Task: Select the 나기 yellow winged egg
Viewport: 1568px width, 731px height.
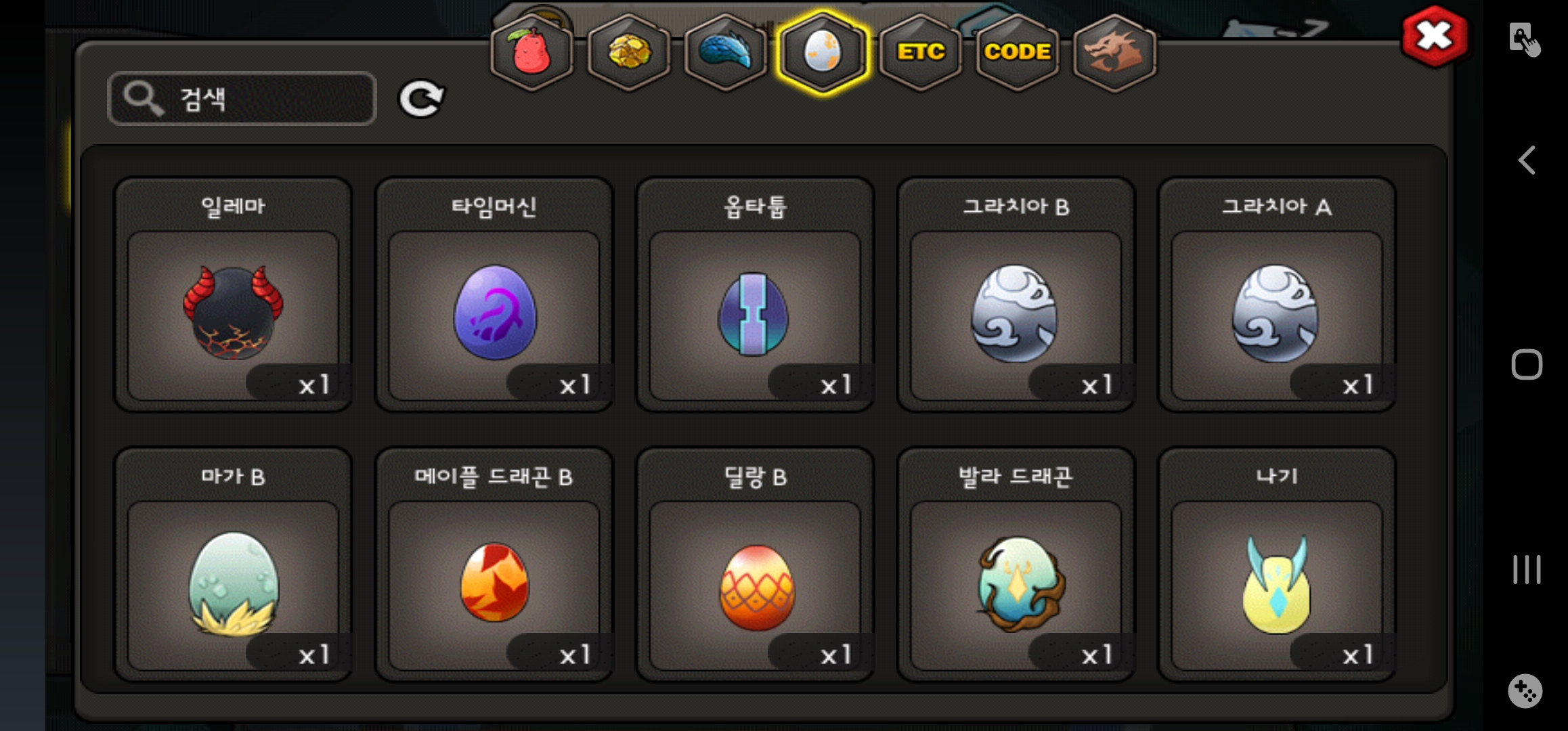Action: pyautogui.click(x=1277, y=564)
